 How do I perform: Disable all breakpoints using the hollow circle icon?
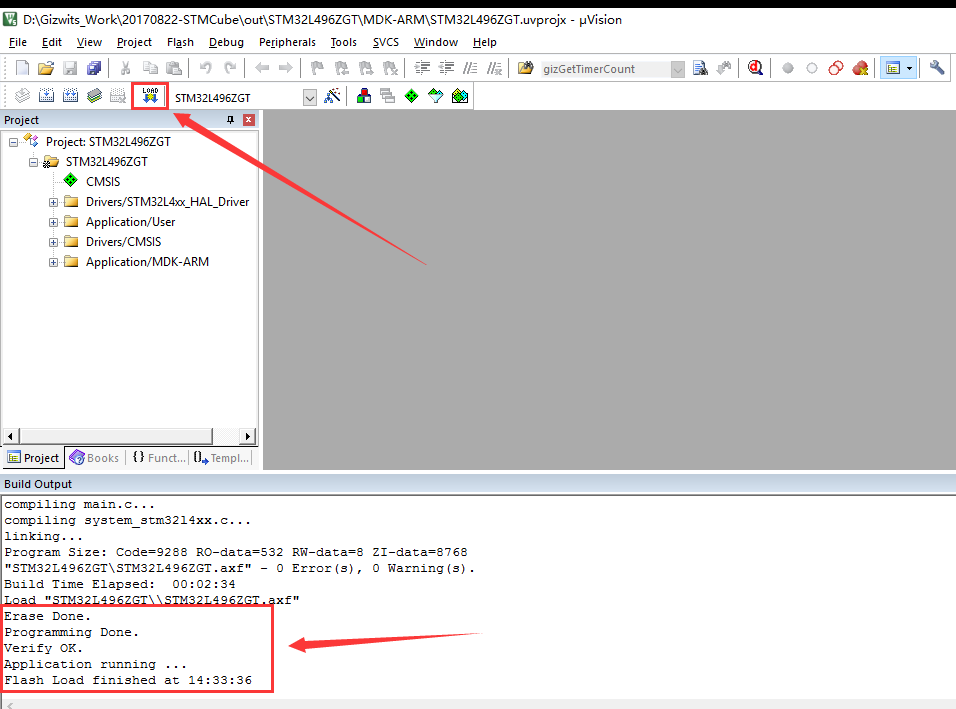pyautogui.click(x=813, y=67)
